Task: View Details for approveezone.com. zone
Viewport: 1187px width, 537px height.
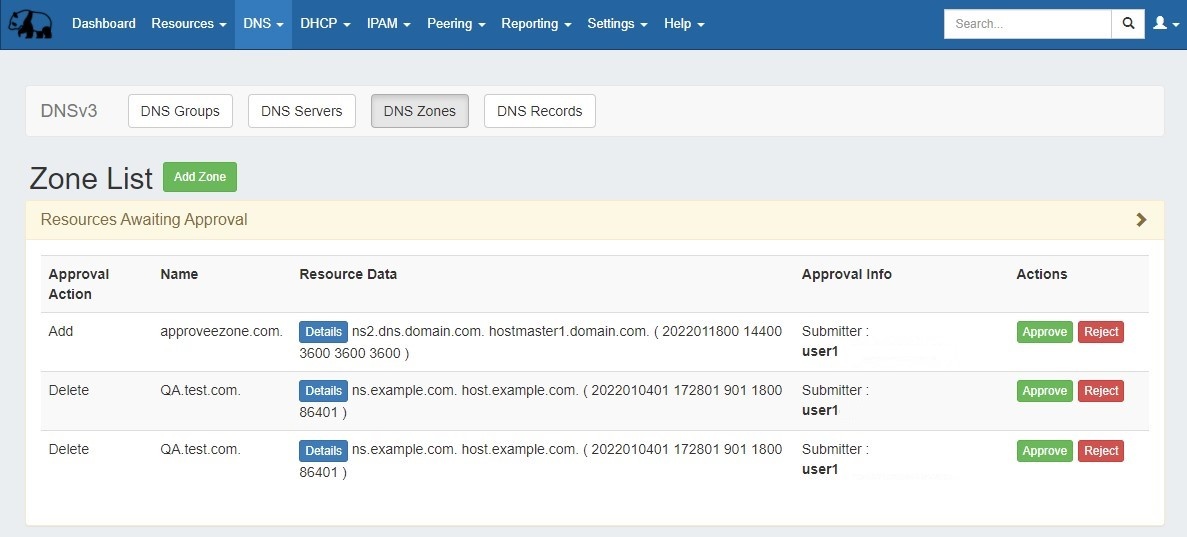Action: [x=323, y=332]
